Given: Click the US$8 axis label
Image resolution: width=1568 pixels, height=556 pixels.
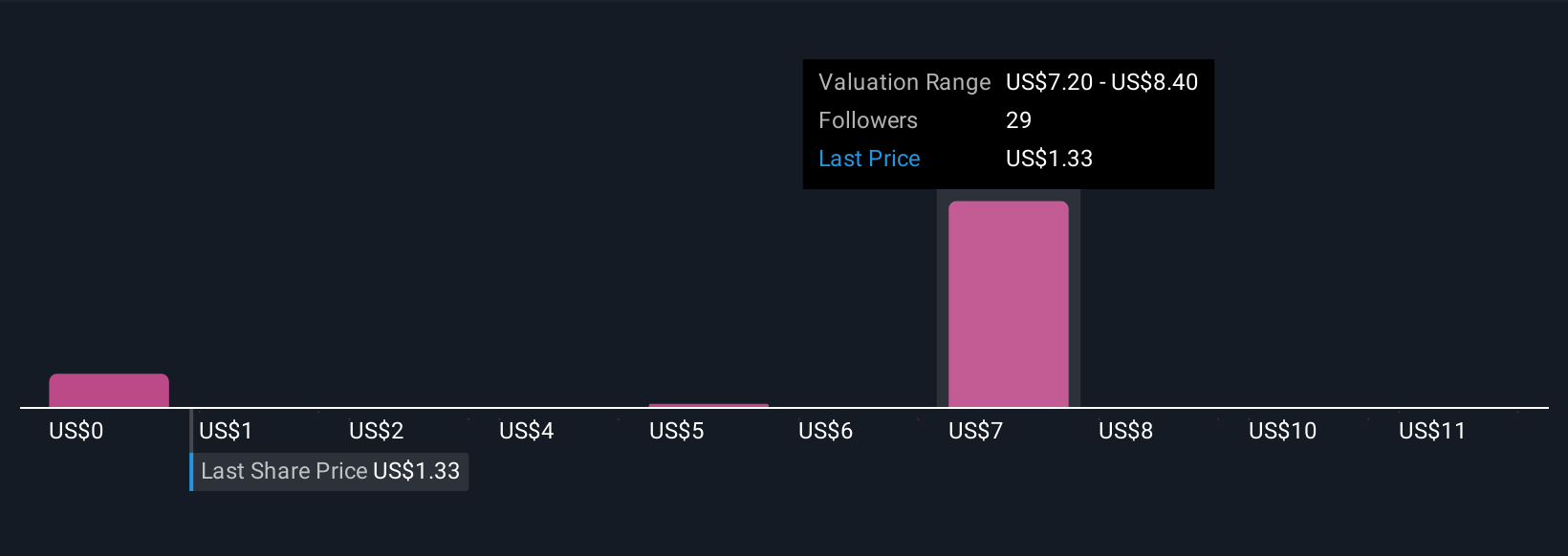Looking at the screenshot, I should coord(1125,431).
